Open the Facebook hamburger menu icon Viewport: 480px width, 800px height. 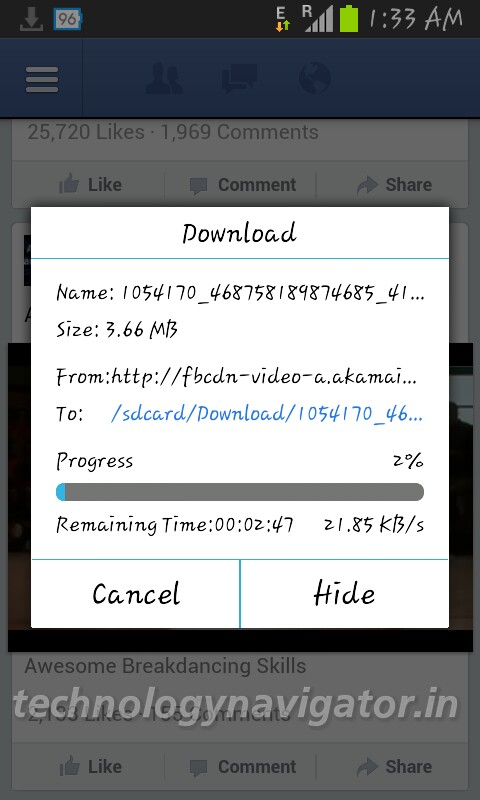click(42, 79)
